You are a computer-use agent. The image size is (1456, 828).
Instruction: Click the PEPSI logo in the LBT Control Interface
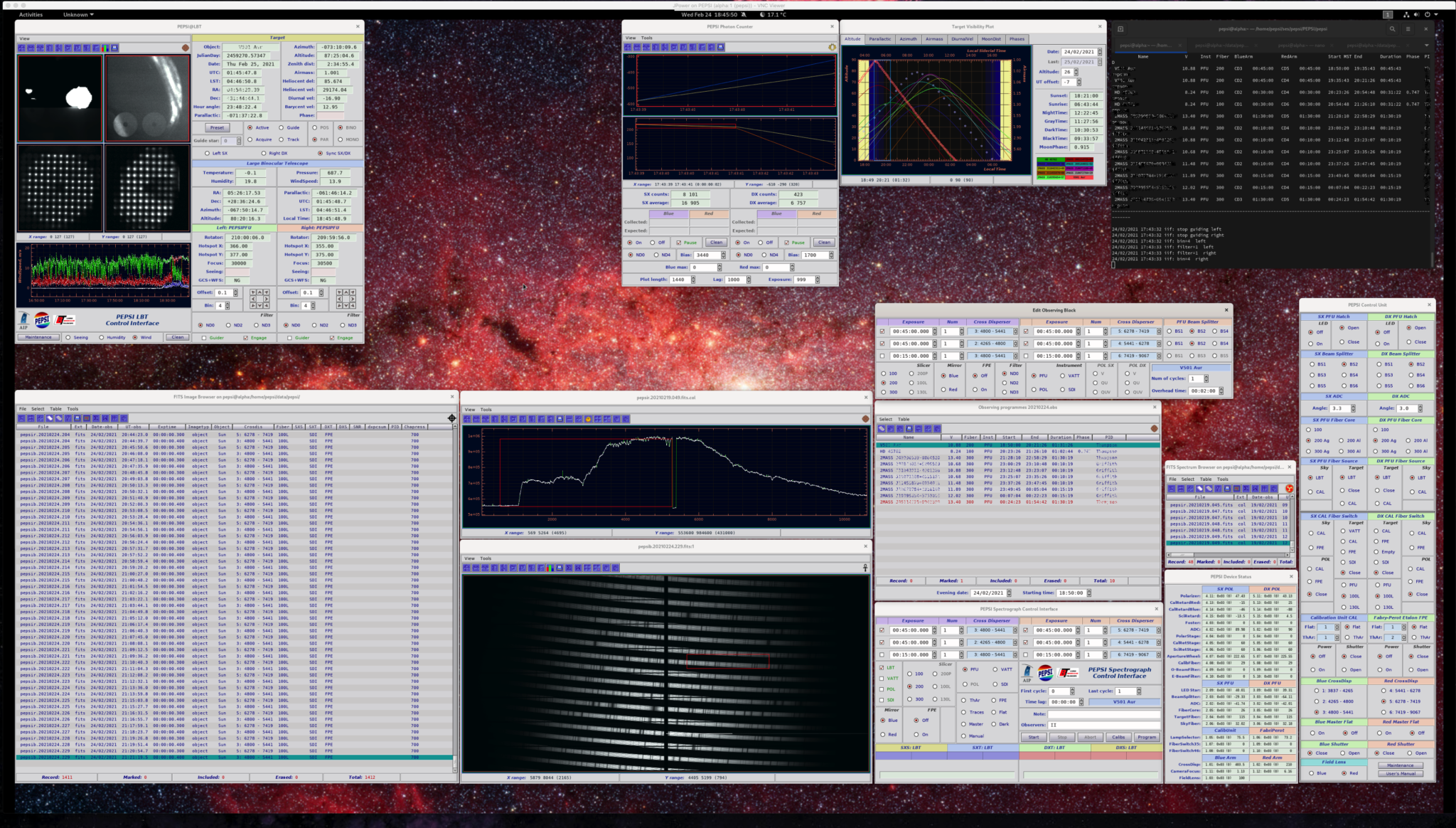42,319
